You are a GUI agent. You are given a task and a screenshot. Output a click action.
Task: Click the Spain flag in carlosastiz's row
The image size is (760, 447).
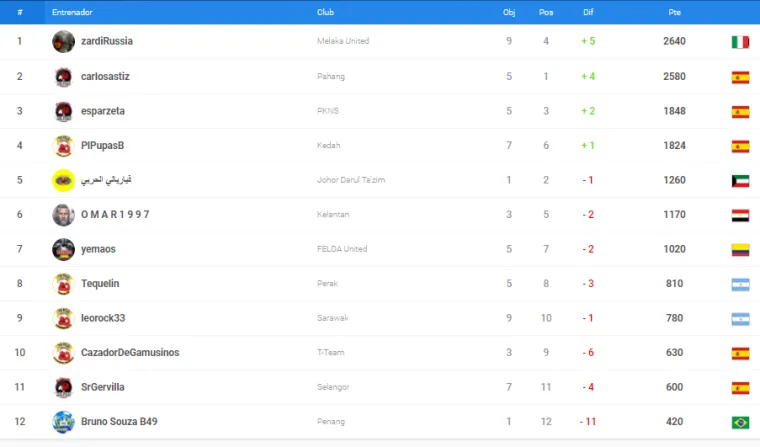coord(740,77)
